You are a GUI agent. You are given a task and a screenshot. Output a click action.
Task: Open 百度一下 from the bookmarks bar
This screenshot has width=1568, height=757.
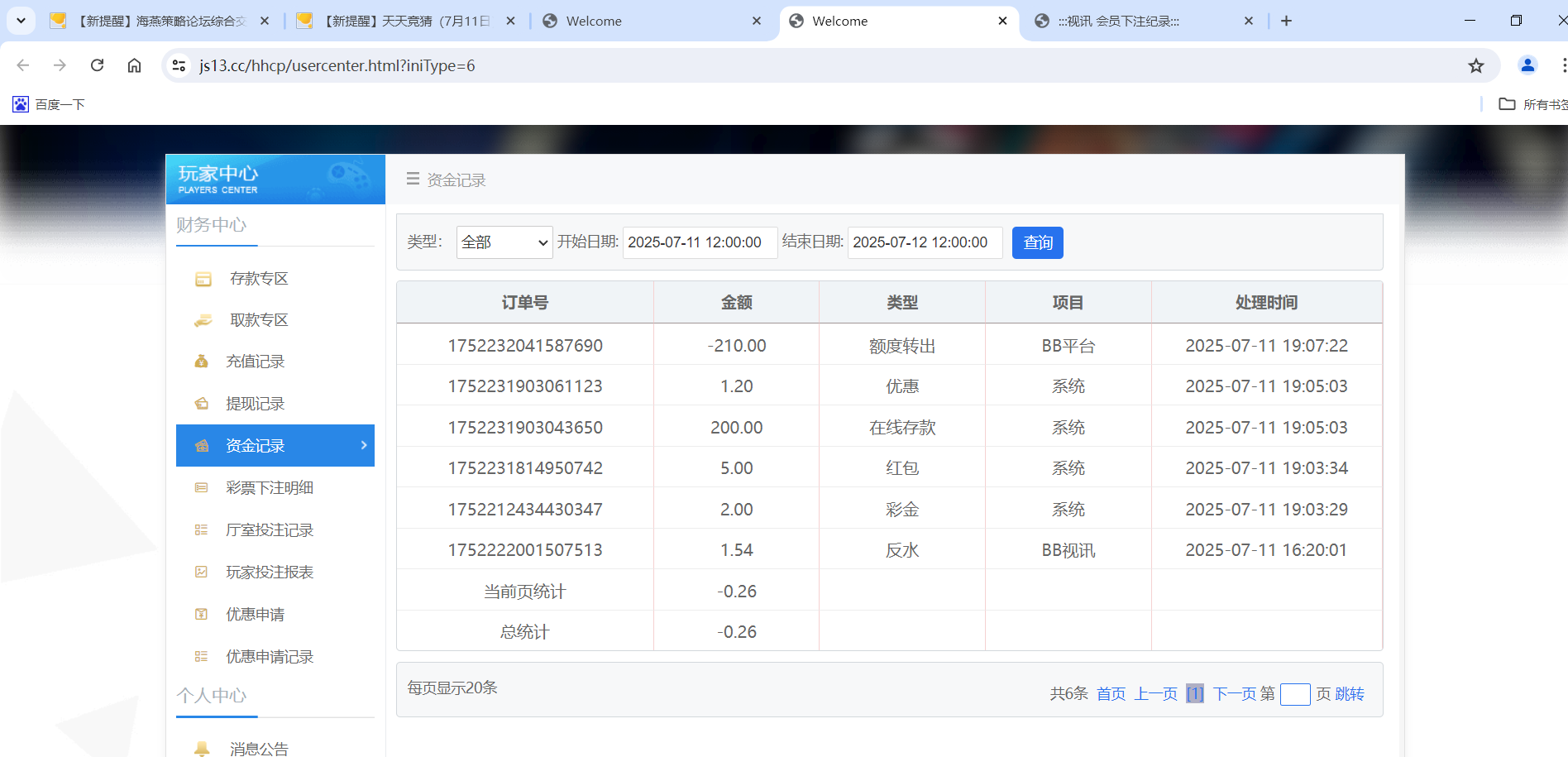pyautogui.click(x=48, y=104)
